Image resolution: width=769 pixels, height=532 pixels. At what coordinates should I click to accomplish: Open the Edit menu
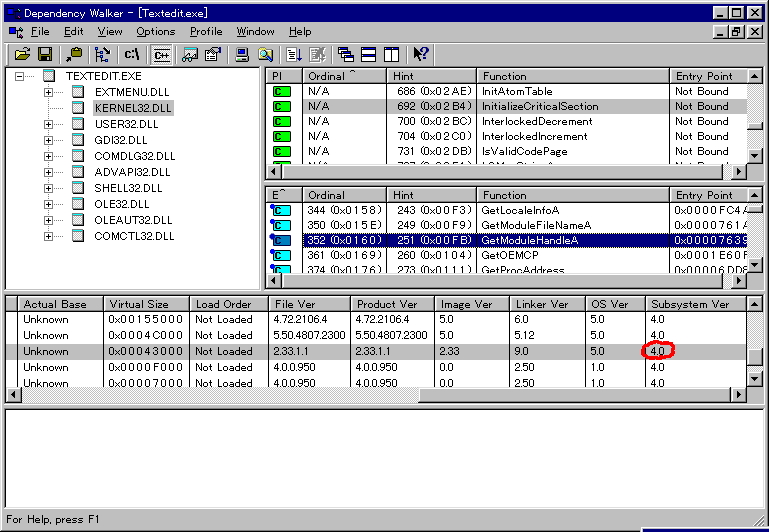74,32
